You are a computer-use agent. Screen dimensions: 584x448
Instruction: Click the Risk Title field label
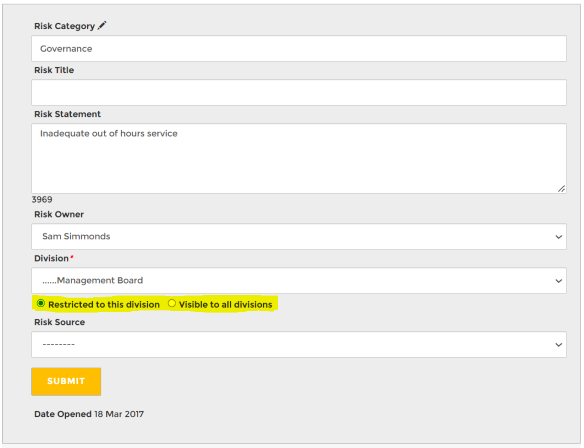pos(54,70)
